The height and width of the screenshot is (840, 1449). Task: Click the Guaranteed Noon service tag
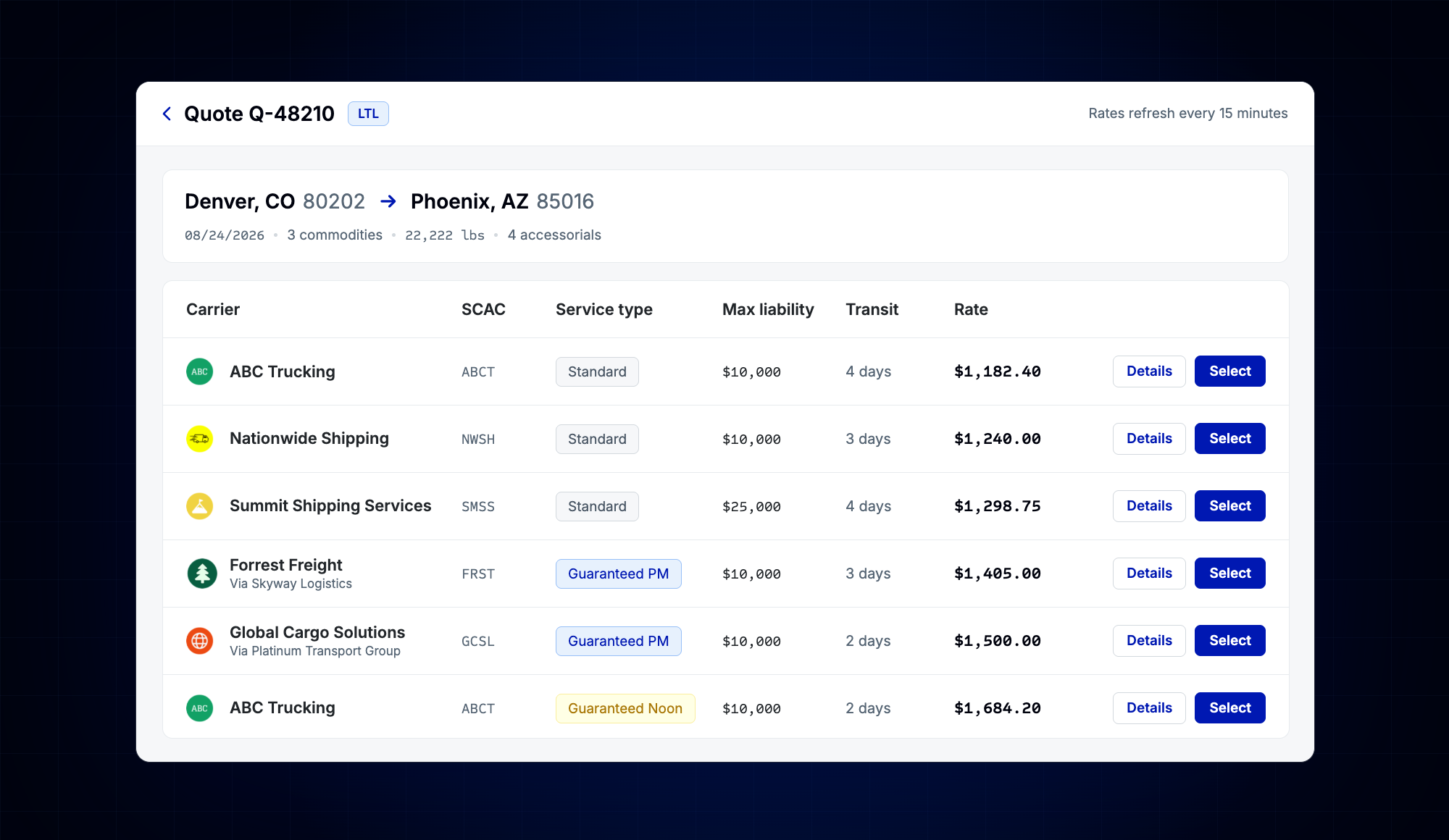tap(625, 708)
